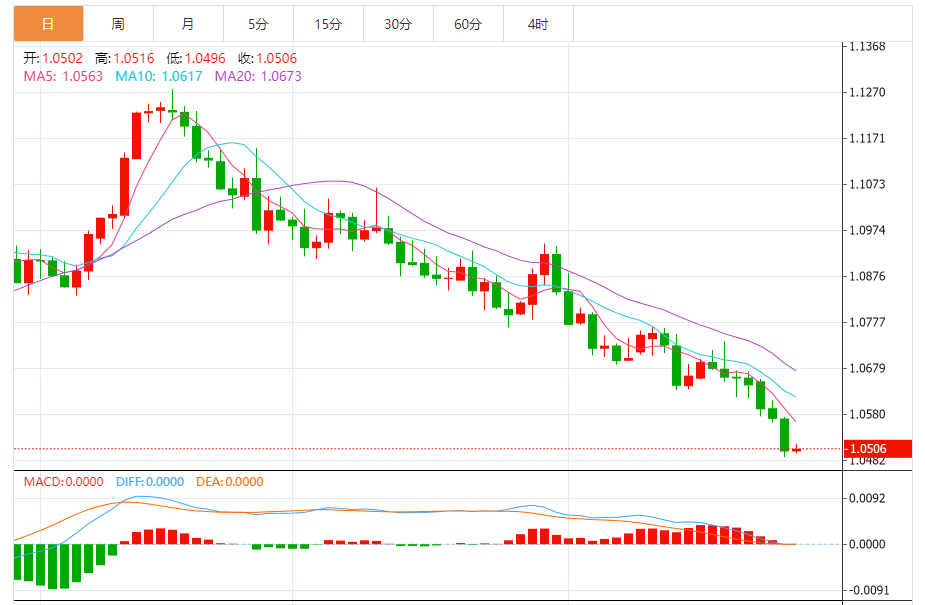Click the latest small red candlestick
Image resolution: width=925 pixels, height=605 pixels.
point(796,449)
